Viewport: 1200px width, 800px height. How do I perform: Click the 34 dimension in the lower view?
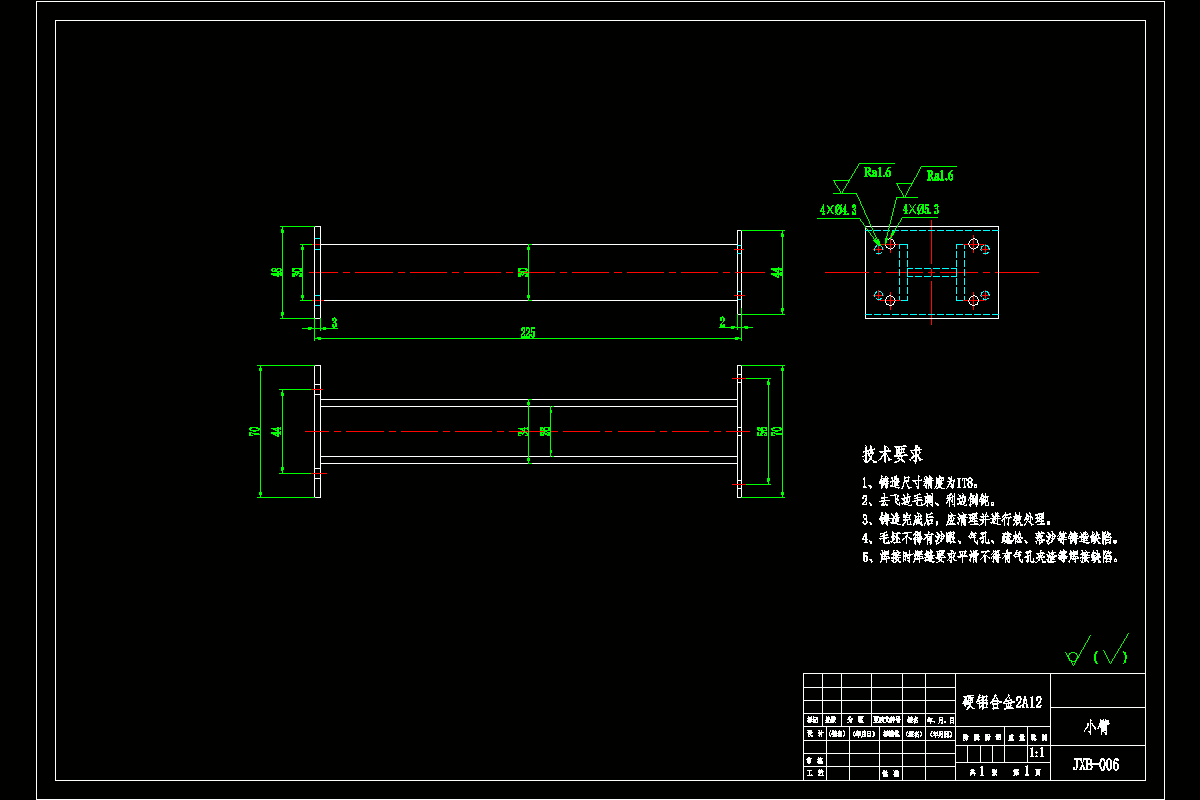coord(523,431)
